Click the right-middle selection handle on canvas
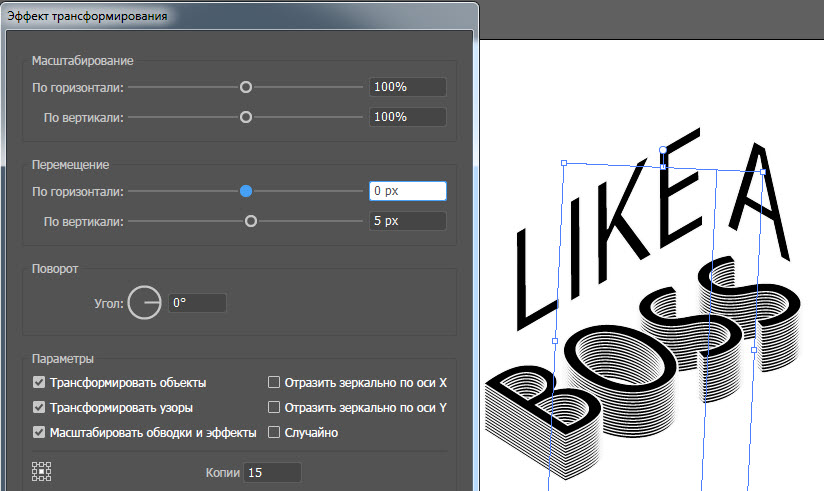824x491 pixels. pyautogui.click(x=754, y=350)
